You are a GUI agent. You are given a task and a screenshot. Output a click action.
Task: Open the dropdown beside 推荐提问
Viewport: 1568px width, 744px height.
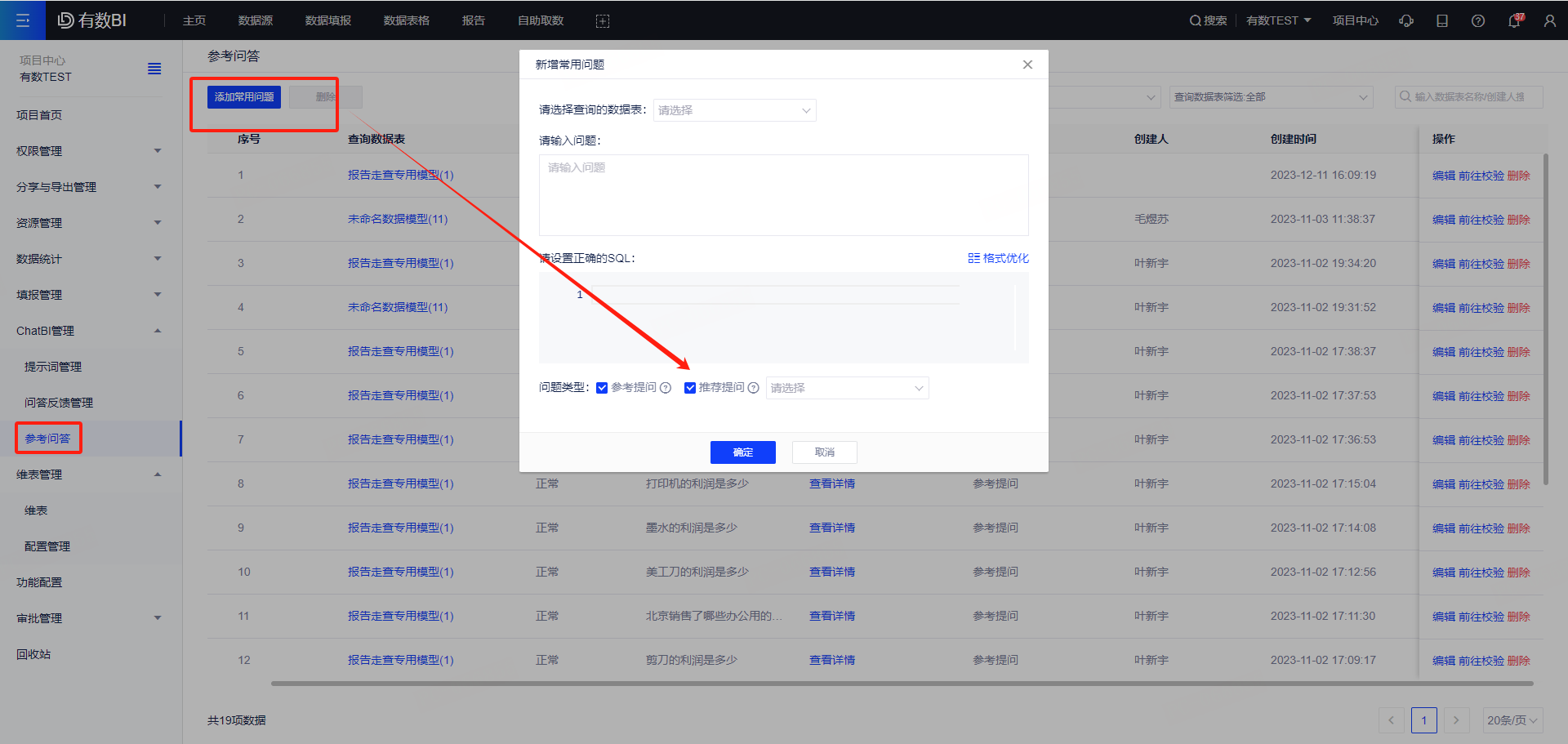click(847, 388)
